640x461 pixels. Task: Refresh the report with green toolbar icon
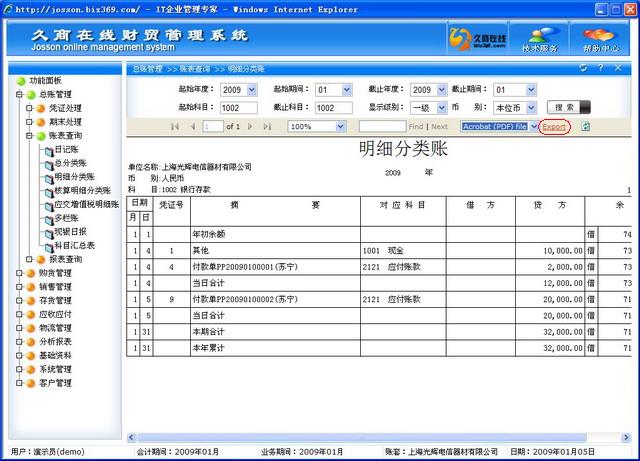(x=586, y=127)
